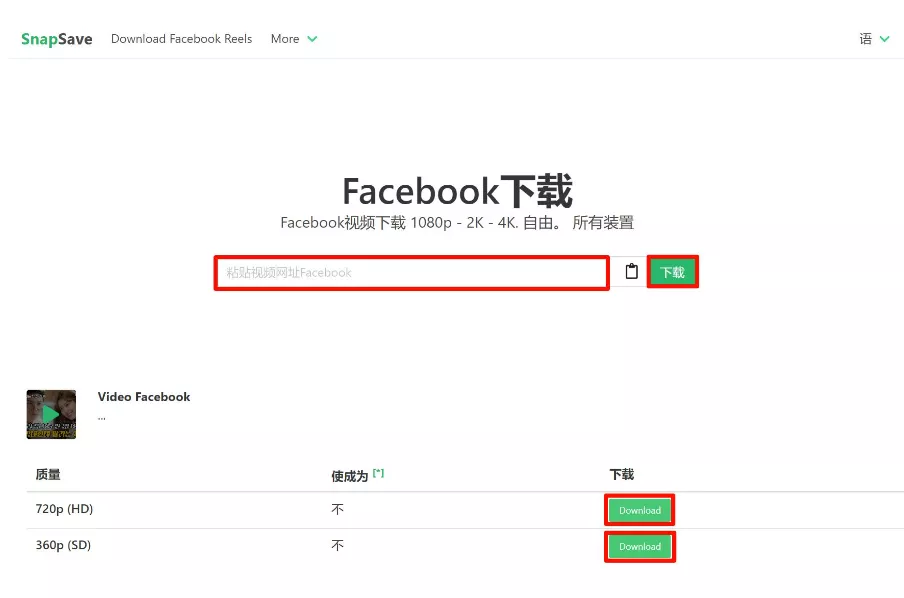Select the 720p (HD) quality text
904x598 pixels.
[64, 509]
